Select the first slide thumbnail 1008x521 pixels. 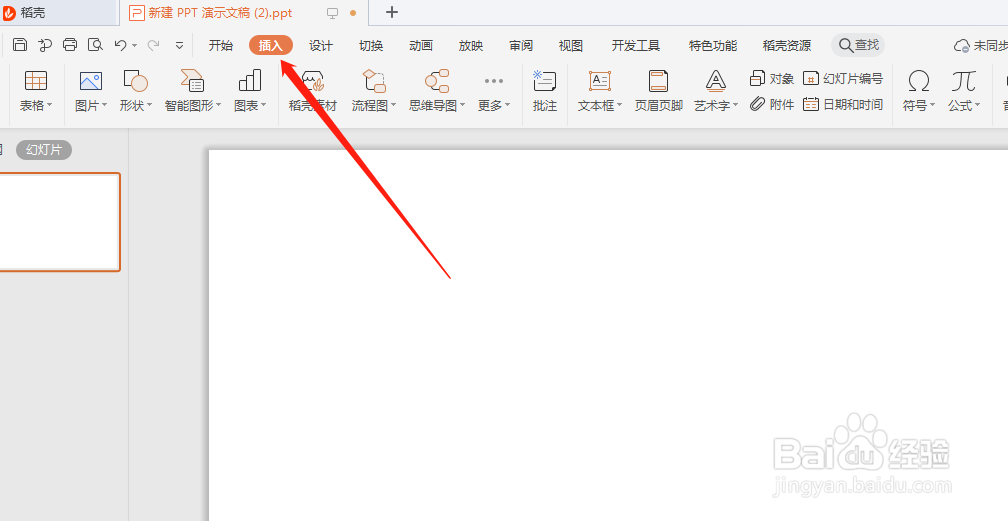(x=60, y=222)
